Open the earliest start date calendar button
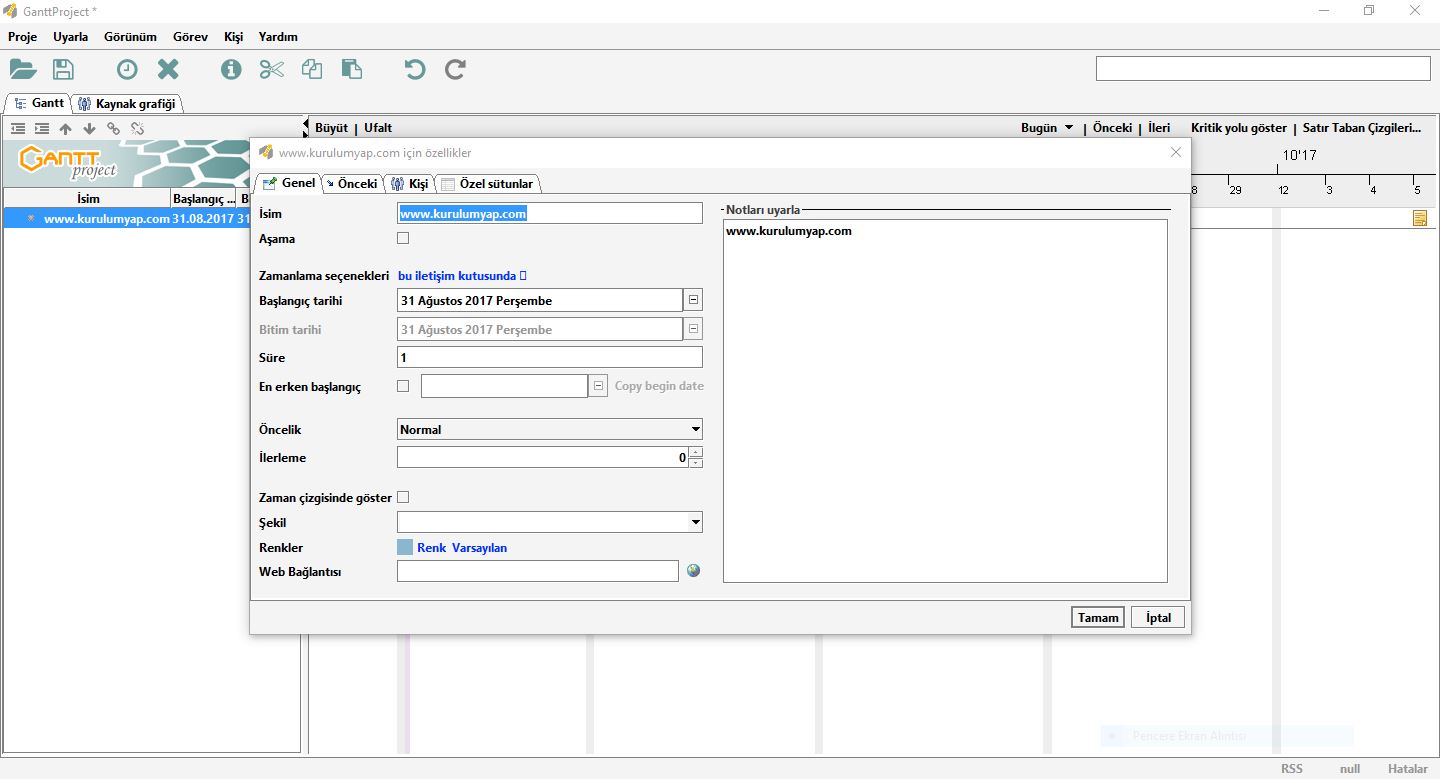The width and height of the screenshot is (1440, 779). click(598, 386)
